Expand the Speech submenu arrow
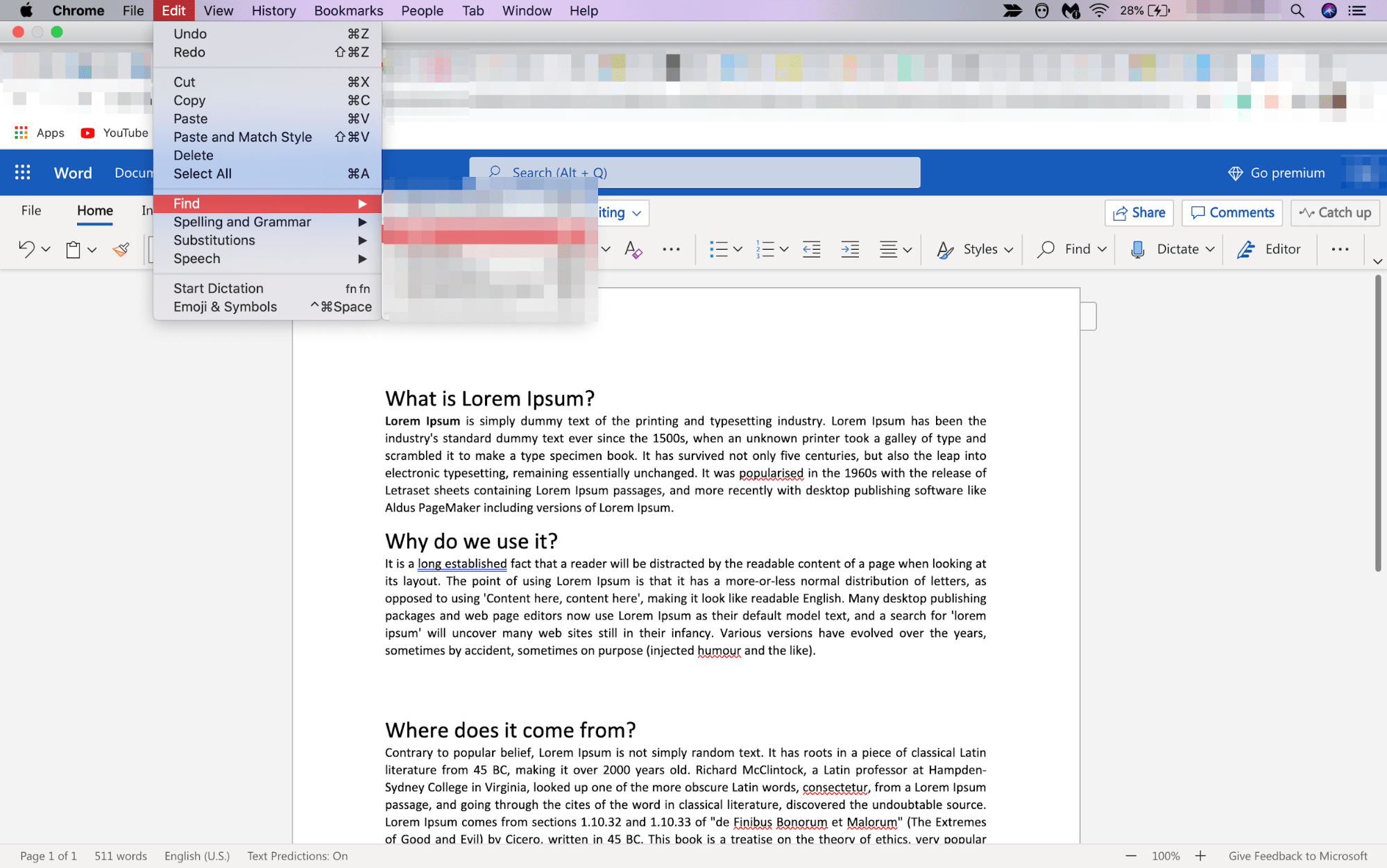The image size is (1387, 868). point(363,258)
